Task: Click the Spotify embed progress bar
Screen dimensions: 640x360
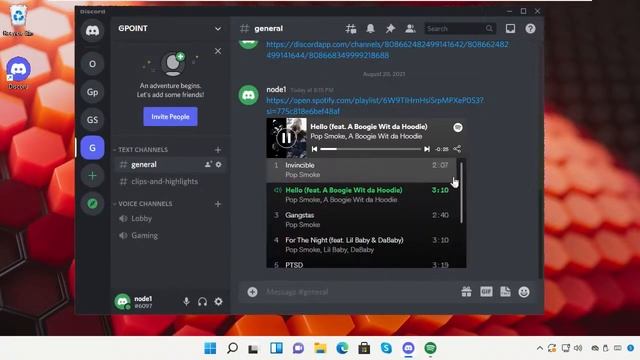Action: coord(370,149)
